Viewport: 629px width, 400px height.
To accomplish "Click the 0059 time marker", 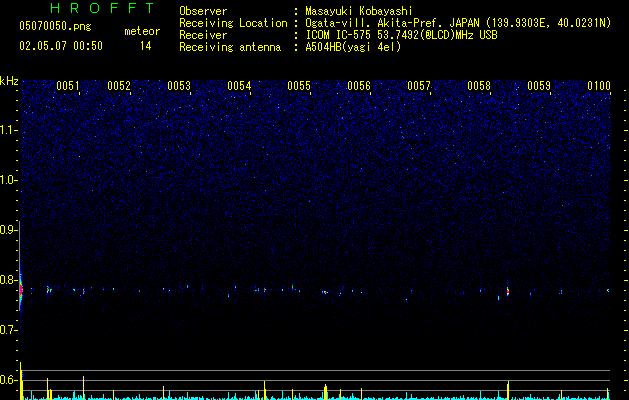I will click(539, 86).
